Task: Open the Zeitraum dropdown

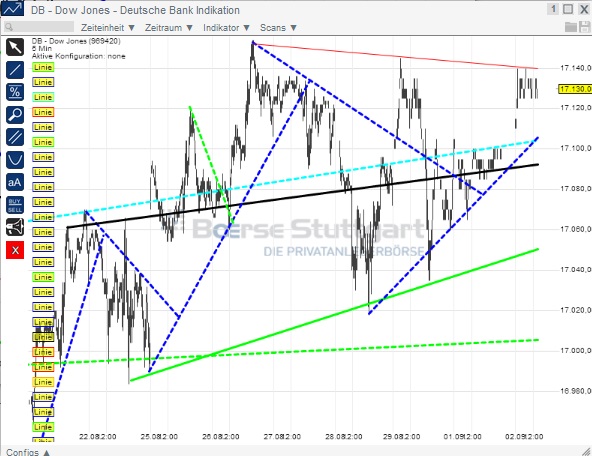Action: point(169,28)
